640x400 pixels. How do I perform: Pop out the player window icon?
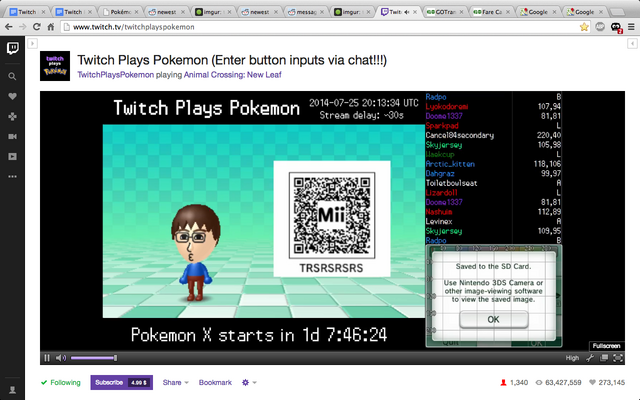(604, 358)
